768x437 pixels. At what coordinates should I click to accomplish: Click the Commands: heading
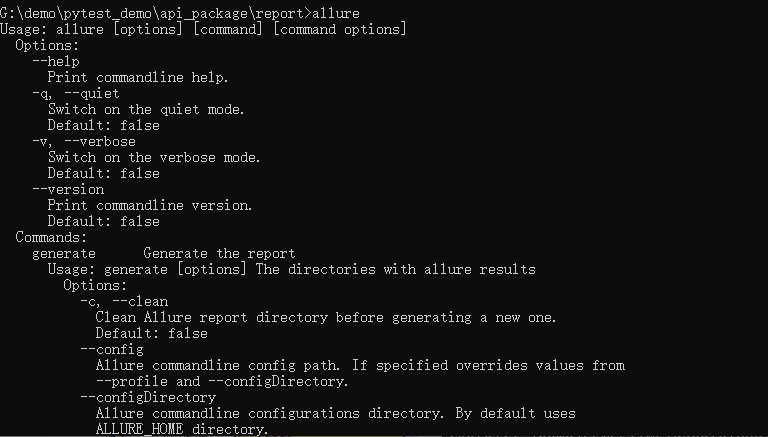pyautogui.click(x=51, y=237)
